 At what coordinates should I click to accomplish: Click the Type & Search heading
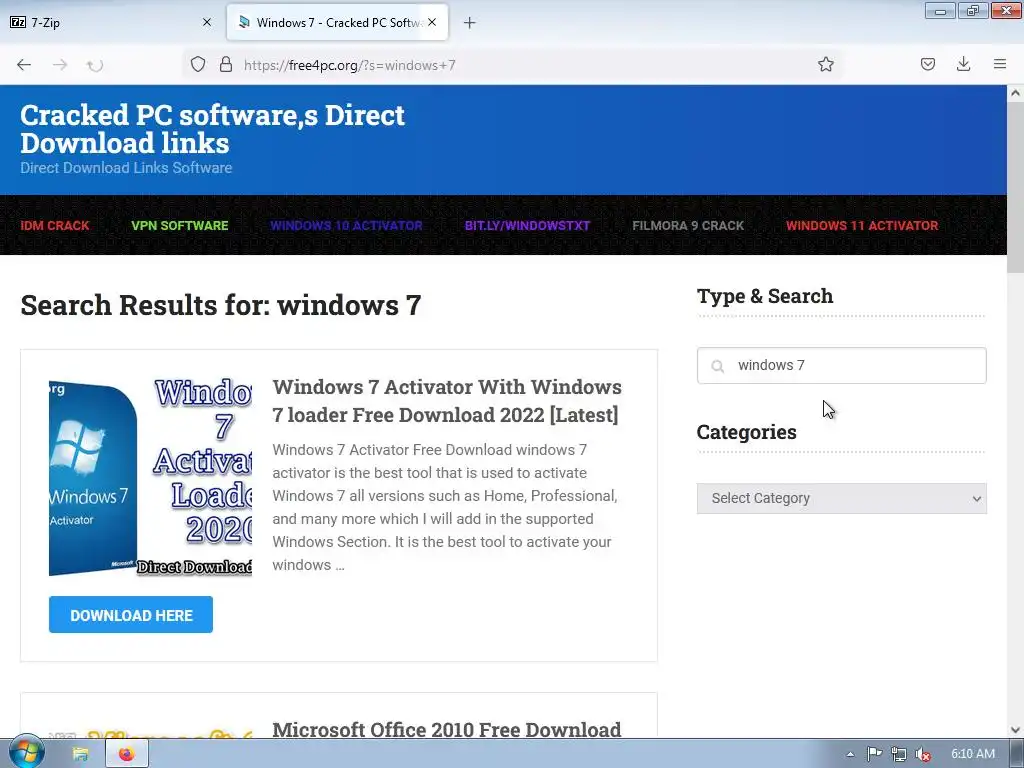[765, 296]
